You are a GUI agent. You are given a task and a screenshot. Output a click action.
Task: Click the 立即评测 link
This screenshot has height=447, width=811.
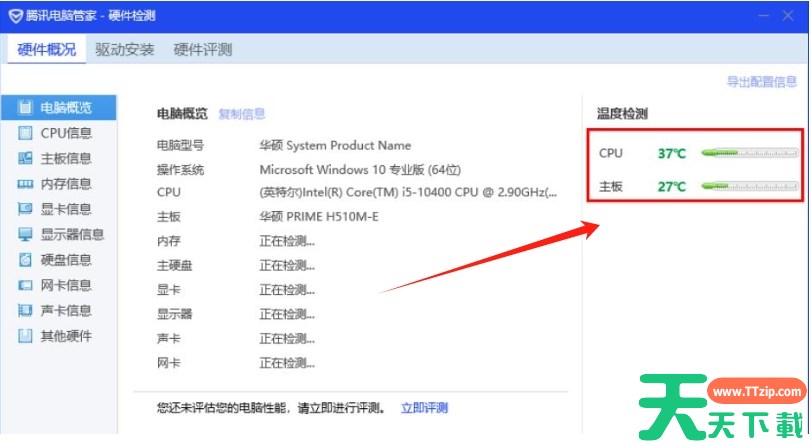pos(424,408)
